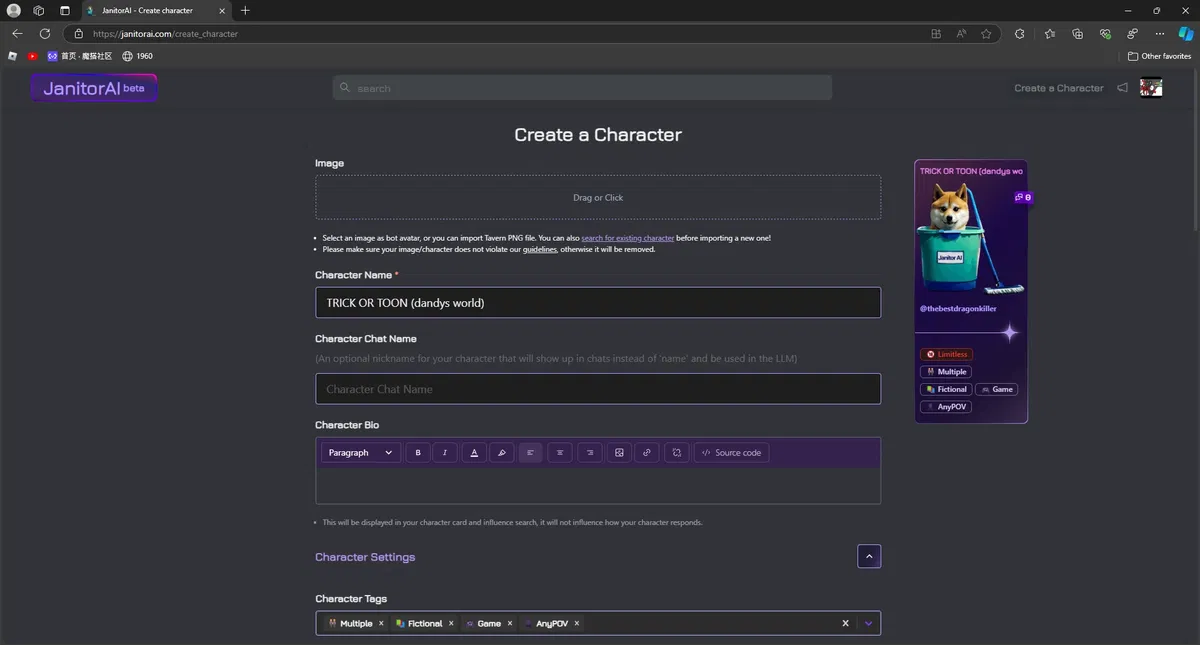Remove the Fictional tag
This screenshot has width=1200, height=645.
tap(451, 623)
